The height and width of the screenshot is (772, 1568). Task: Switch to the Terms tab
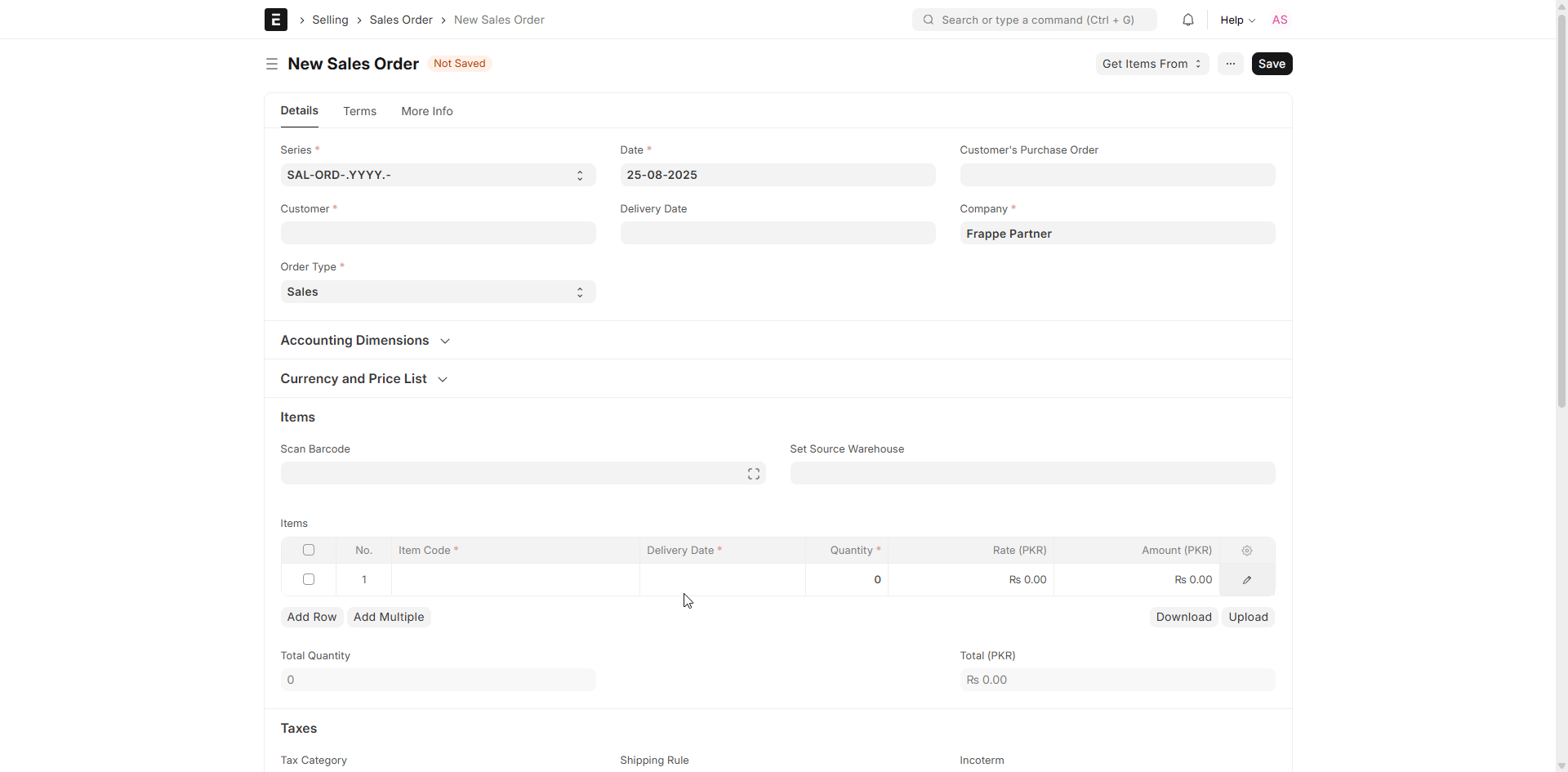coord(359,111)
